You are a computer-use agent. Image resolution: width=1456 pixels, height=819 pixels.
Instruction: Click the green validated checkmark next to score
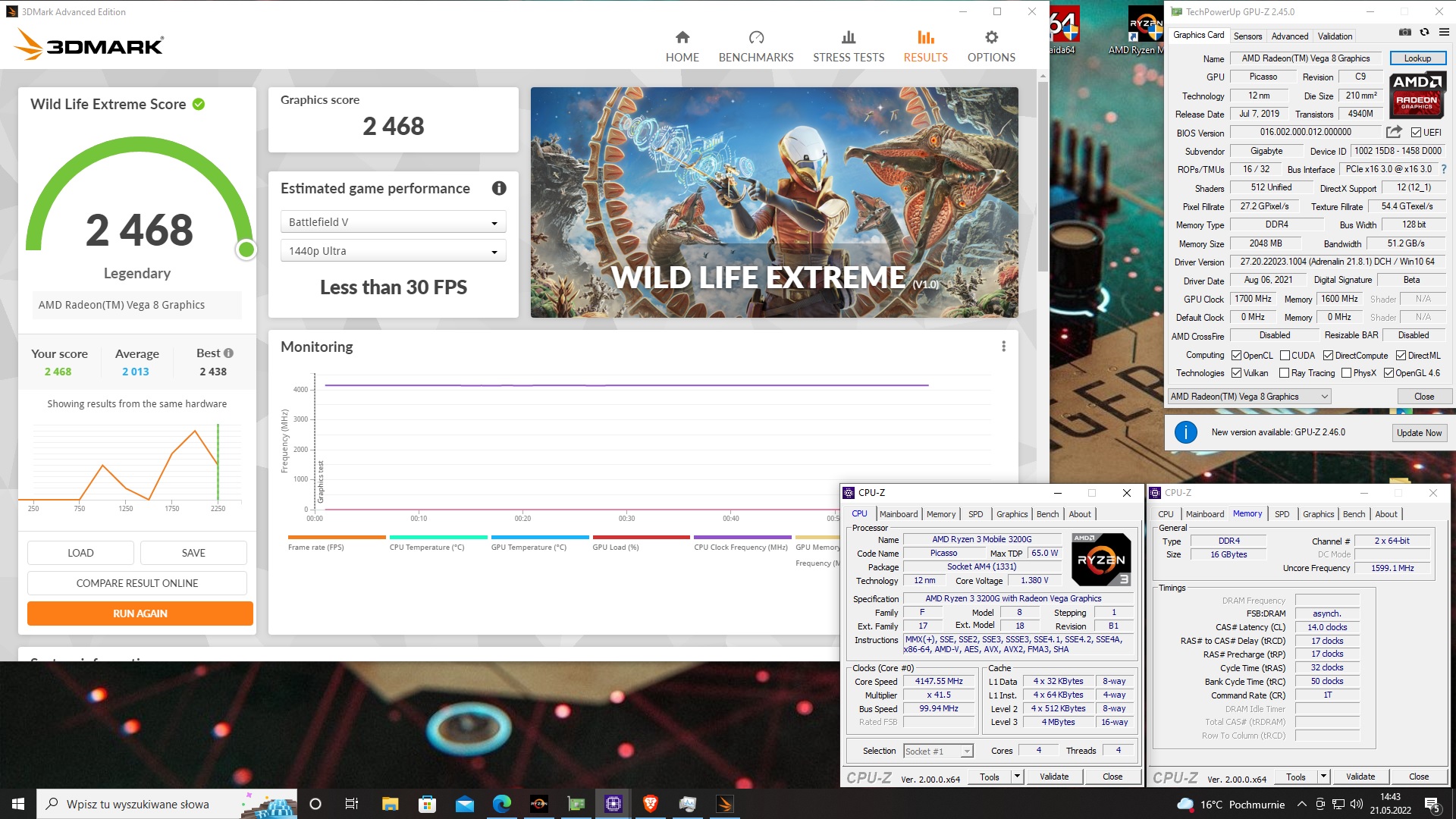click(199, 105)
